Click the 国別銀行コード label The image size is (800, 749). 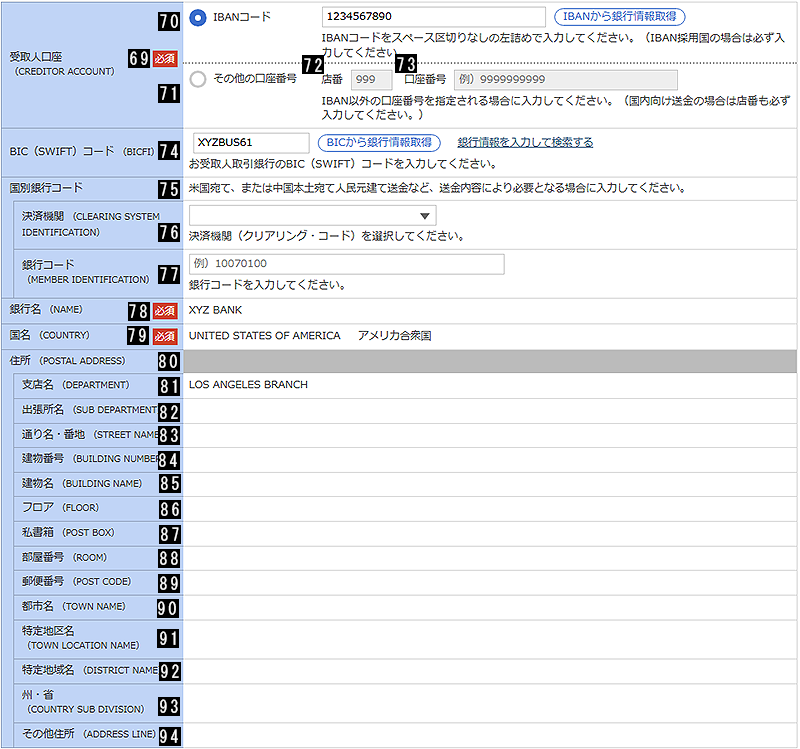46,188
